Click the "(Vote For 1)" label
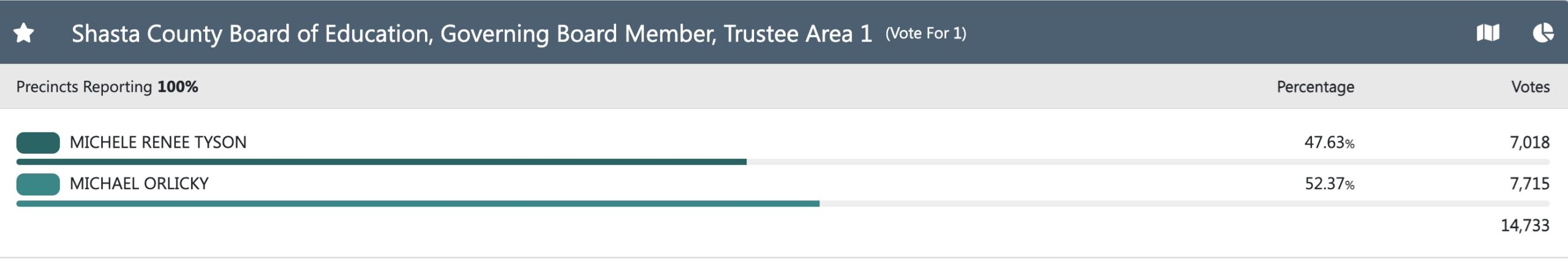Screen dimensions: 1568x261 pos(925,34)
